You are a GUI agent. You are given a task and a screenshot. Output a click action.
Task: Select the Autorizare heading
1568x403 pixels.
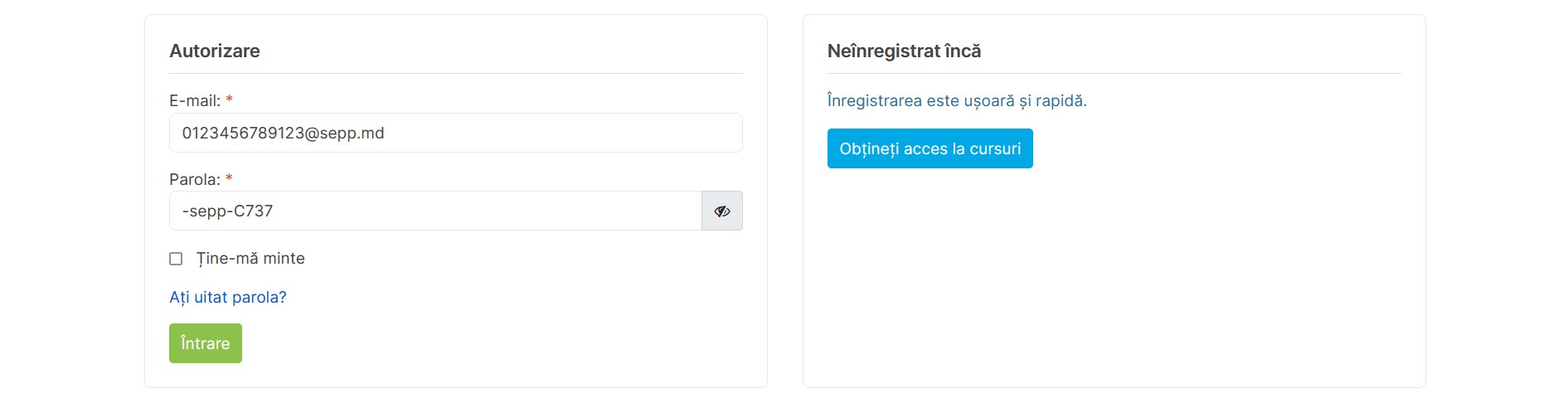pyautogui.click(x=215, y=51)
